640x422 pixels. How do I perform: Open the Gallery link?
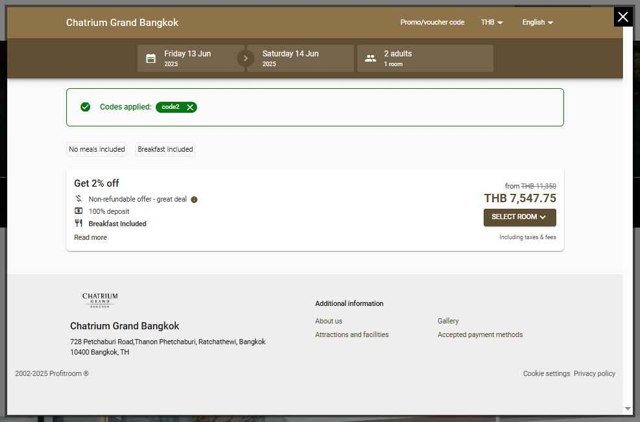point(448,321)
